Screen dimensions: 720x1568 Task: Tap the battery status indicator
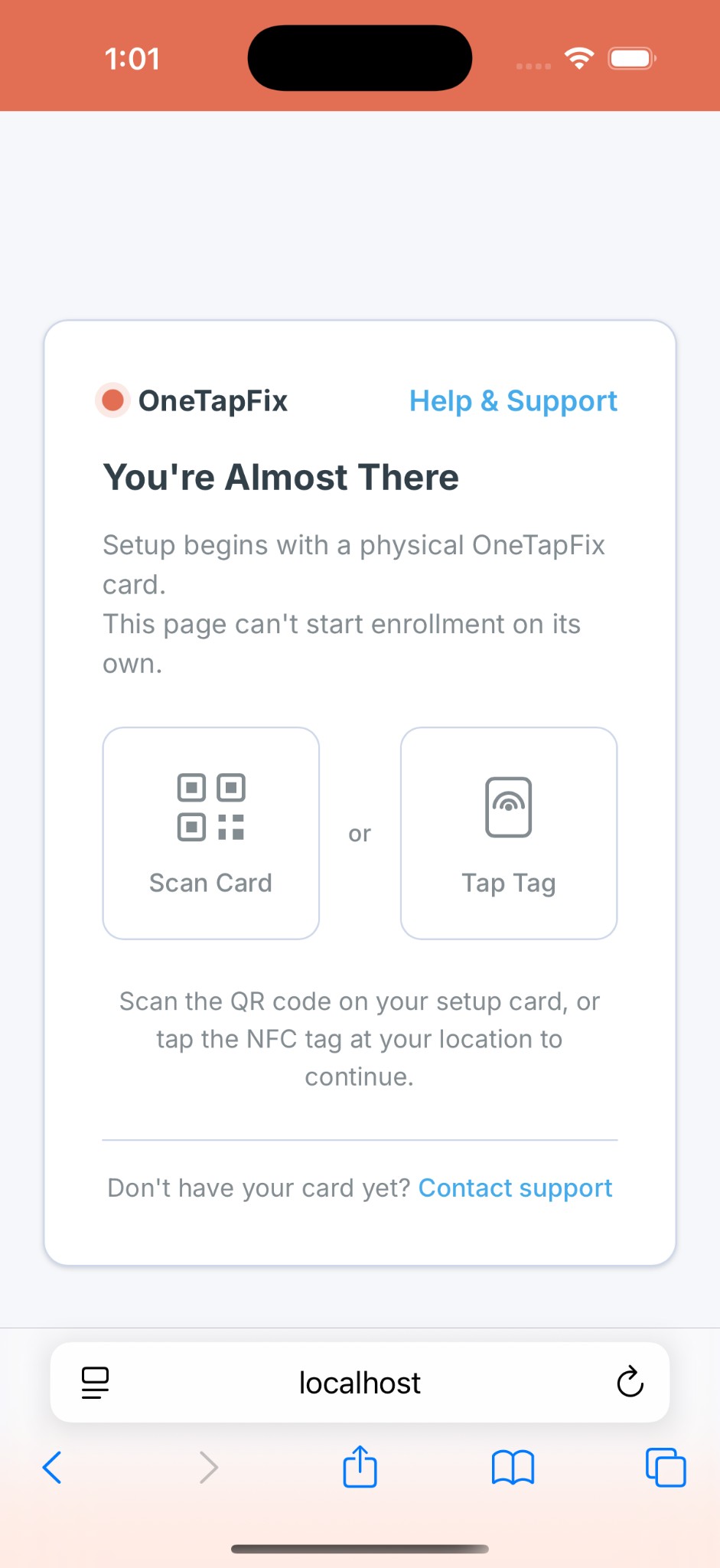coord(630,57)
